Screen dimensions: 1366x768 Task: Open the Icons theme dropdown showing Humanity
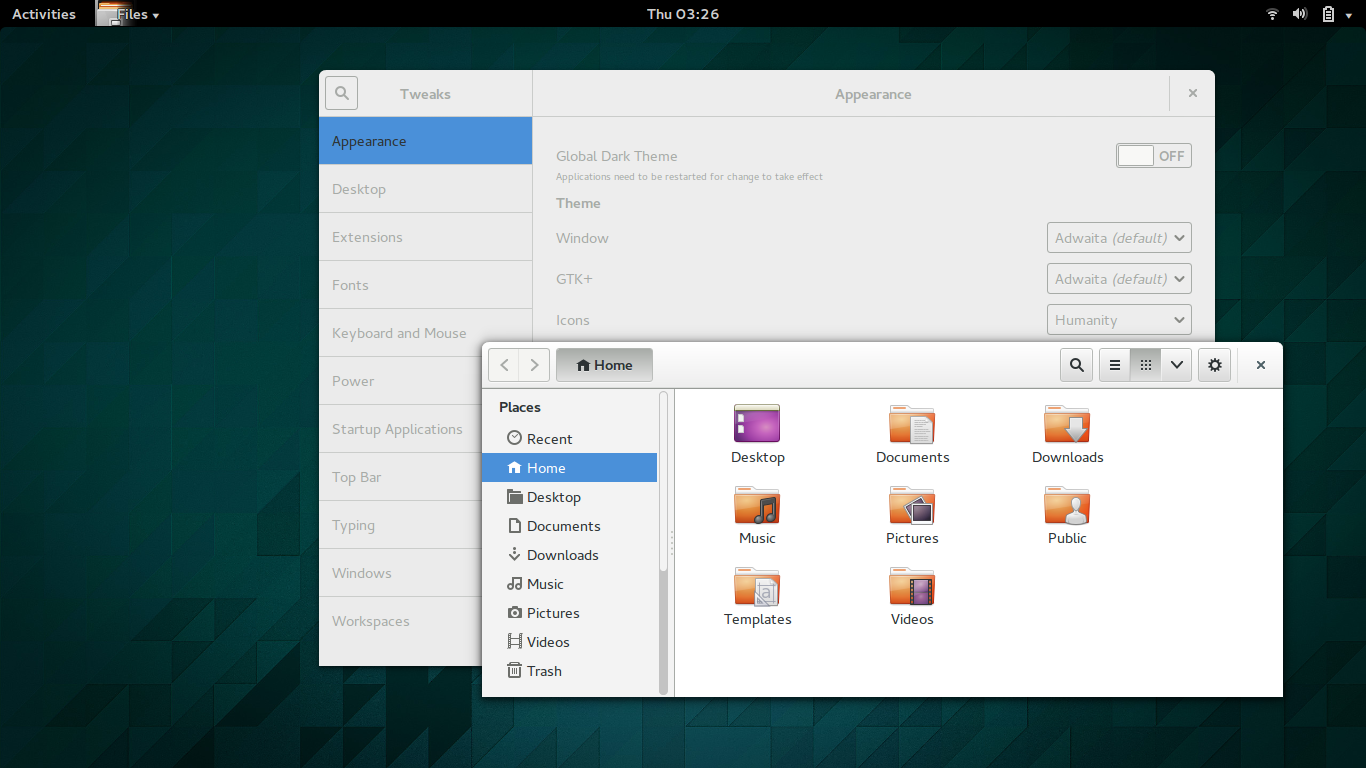pyautogui.click(x=1118, y=319)
